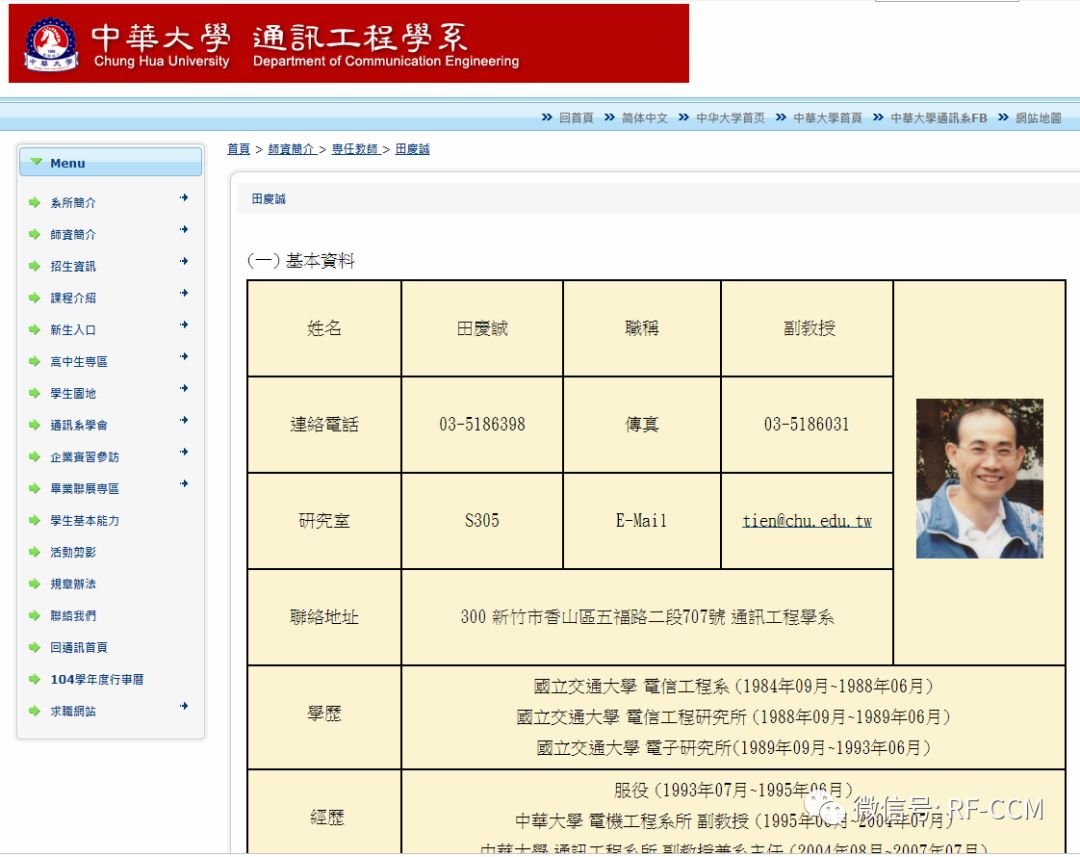The height and width of the screenshot is (857, 1080).
Task: Open 招生資訊 menu item
Action: (73, 266)
